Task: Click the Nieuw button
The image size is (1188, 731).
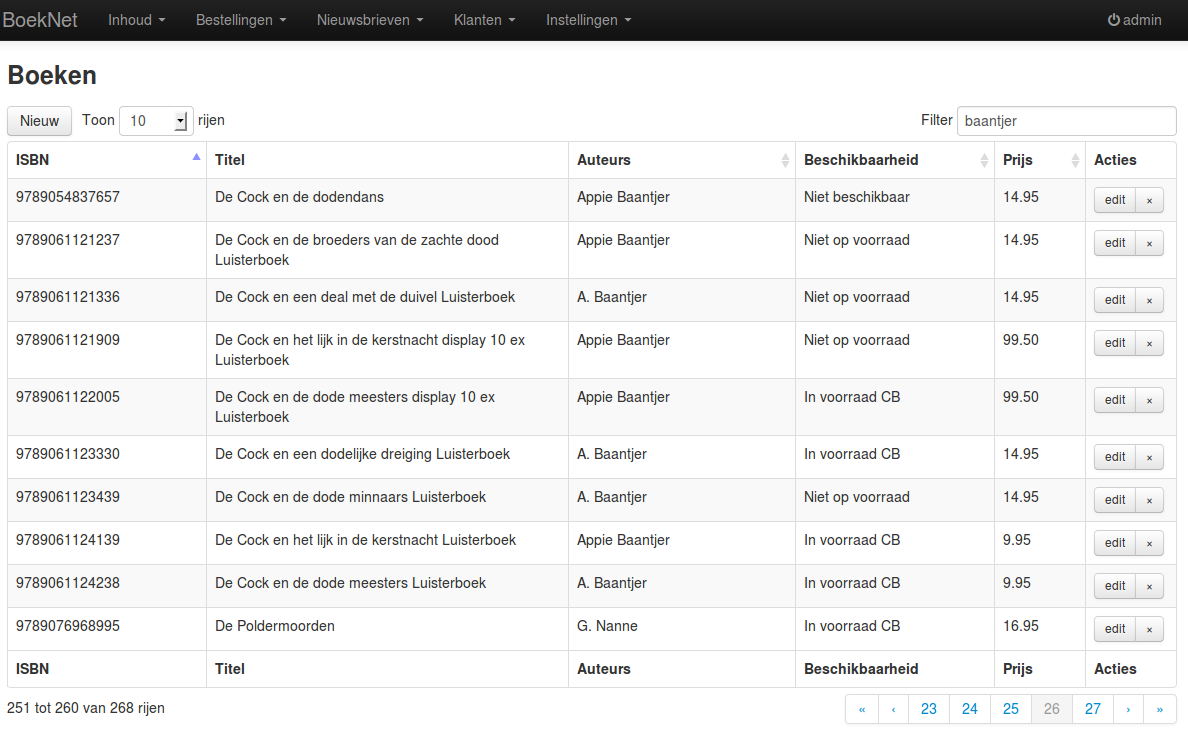Action: (39, 120)
